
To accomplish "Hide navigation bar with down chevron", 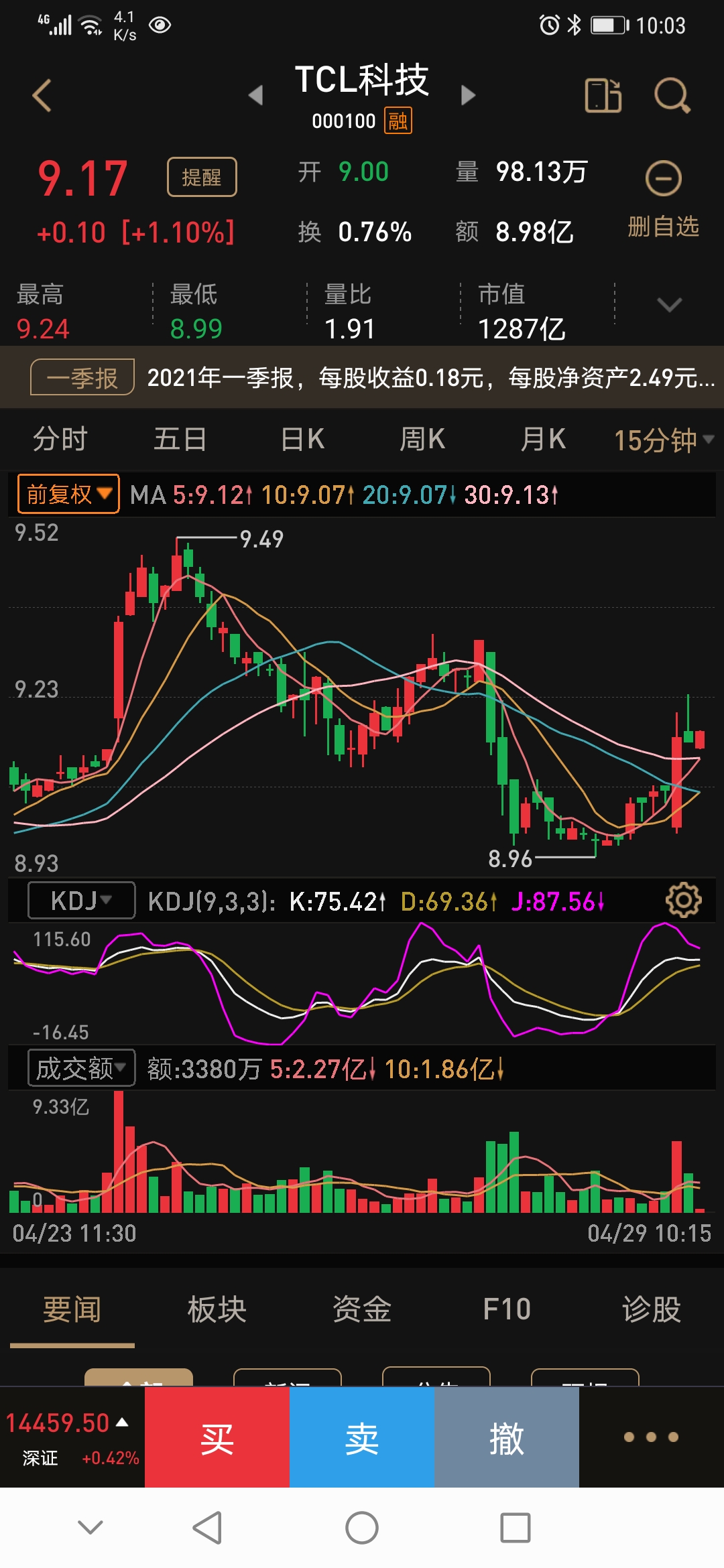I will [x=90, y=1527].
